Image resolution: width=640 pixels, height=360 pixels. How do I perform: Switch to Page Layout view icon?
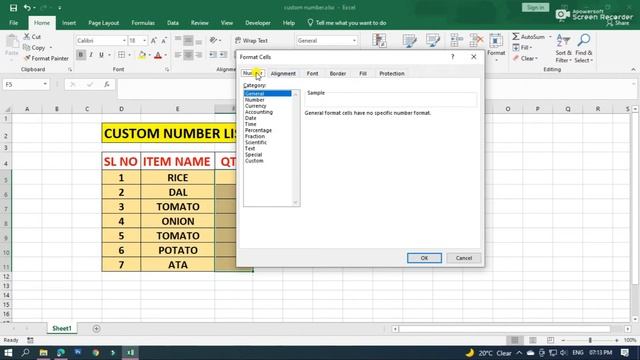click(533, 340)
